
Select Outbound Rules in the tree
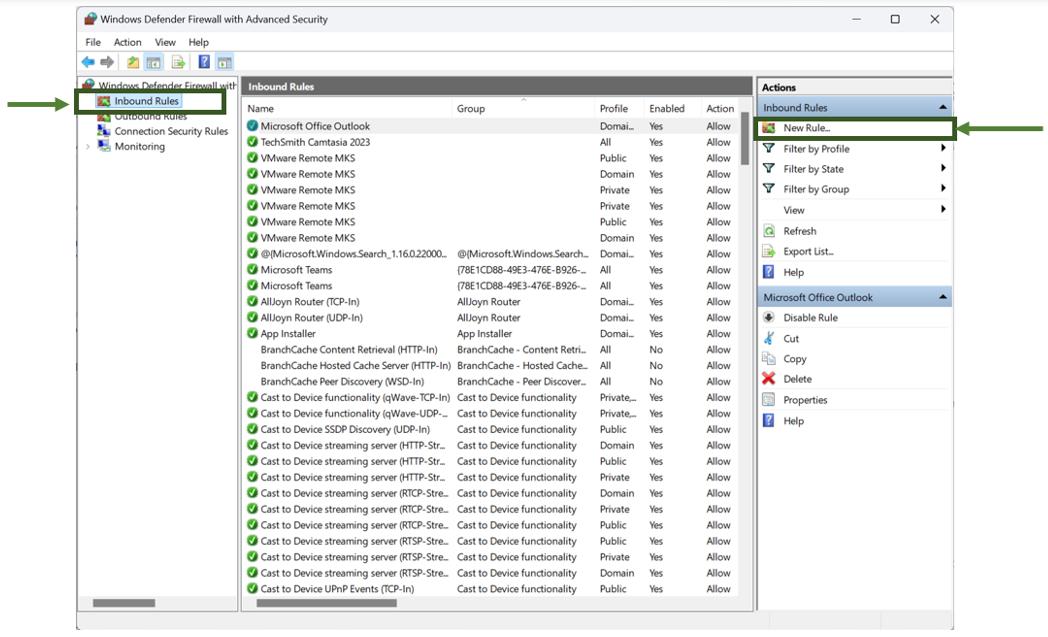point(150,117)
